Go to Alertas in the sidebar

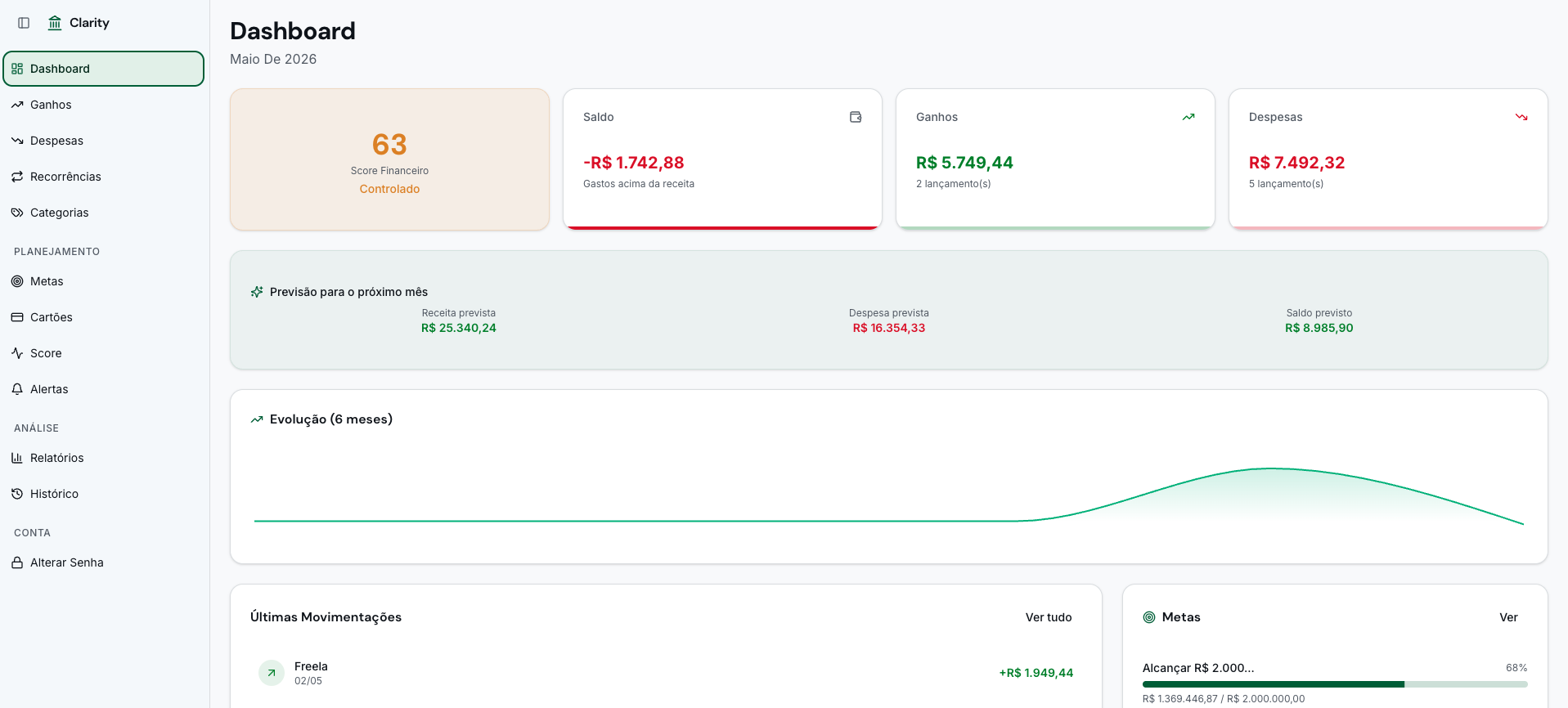(104, 389)
